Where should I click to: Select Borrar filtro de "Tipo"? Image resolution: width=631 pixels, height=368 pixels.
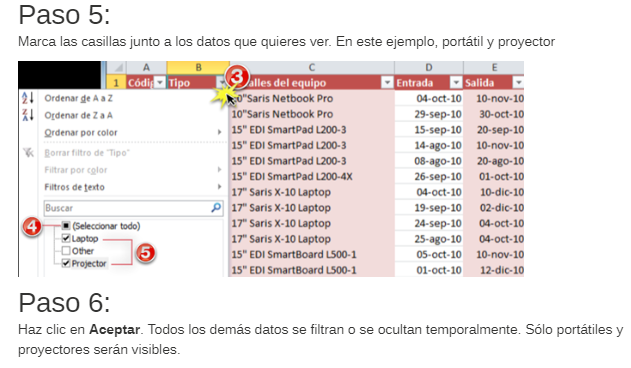coord(87,153)
